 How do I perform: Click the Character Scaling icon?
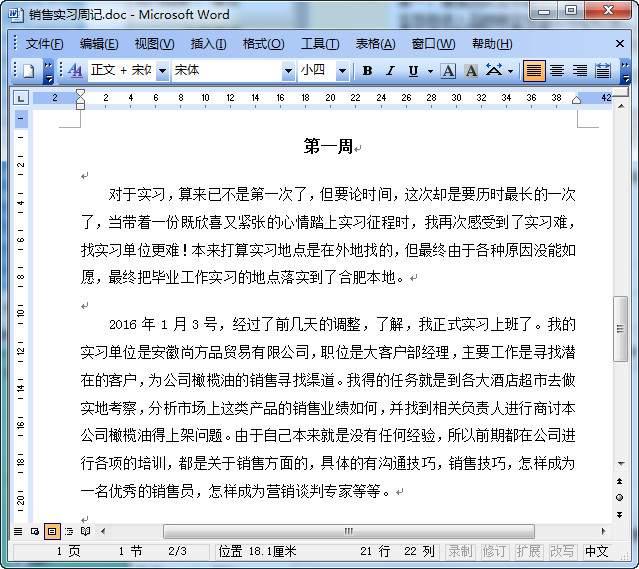494,71
